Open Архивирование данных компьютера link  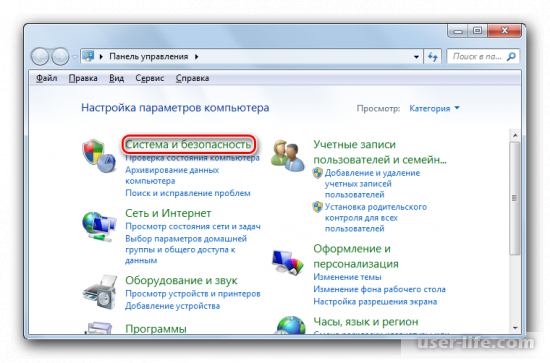click(172, 175)
